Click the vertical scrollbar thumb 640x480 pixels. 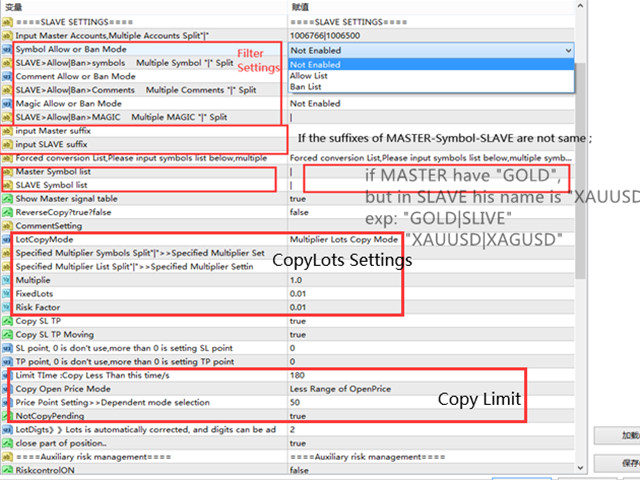(x=580, y=171)
